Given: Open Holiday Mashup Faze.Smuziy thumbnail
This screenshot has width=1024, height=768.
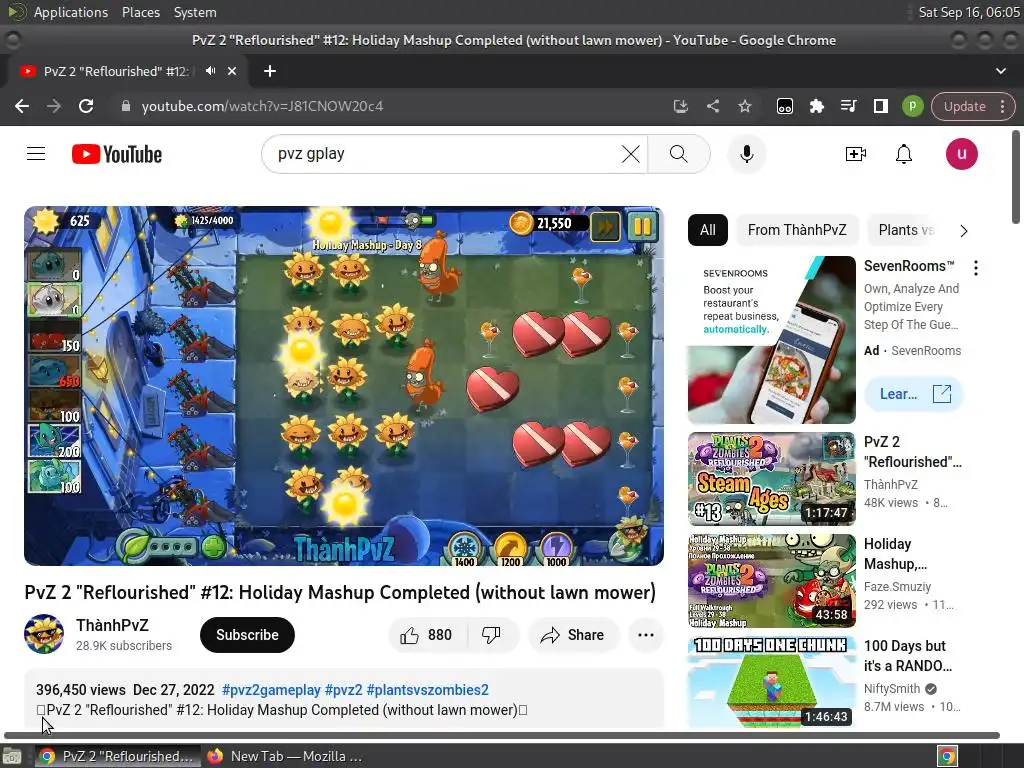Looking at the screenshot, I should coord(771,581).
